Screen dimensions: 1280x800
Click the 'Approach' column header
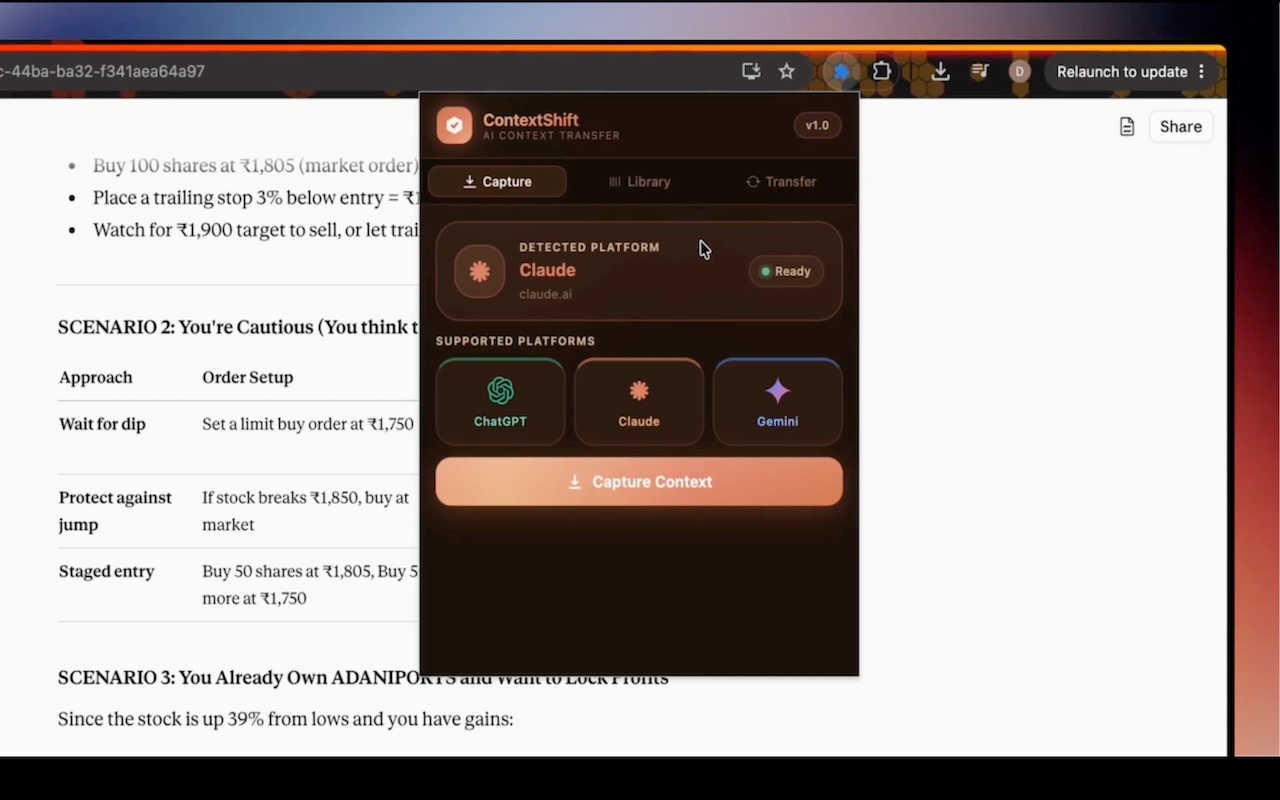(x=96, y=378)
